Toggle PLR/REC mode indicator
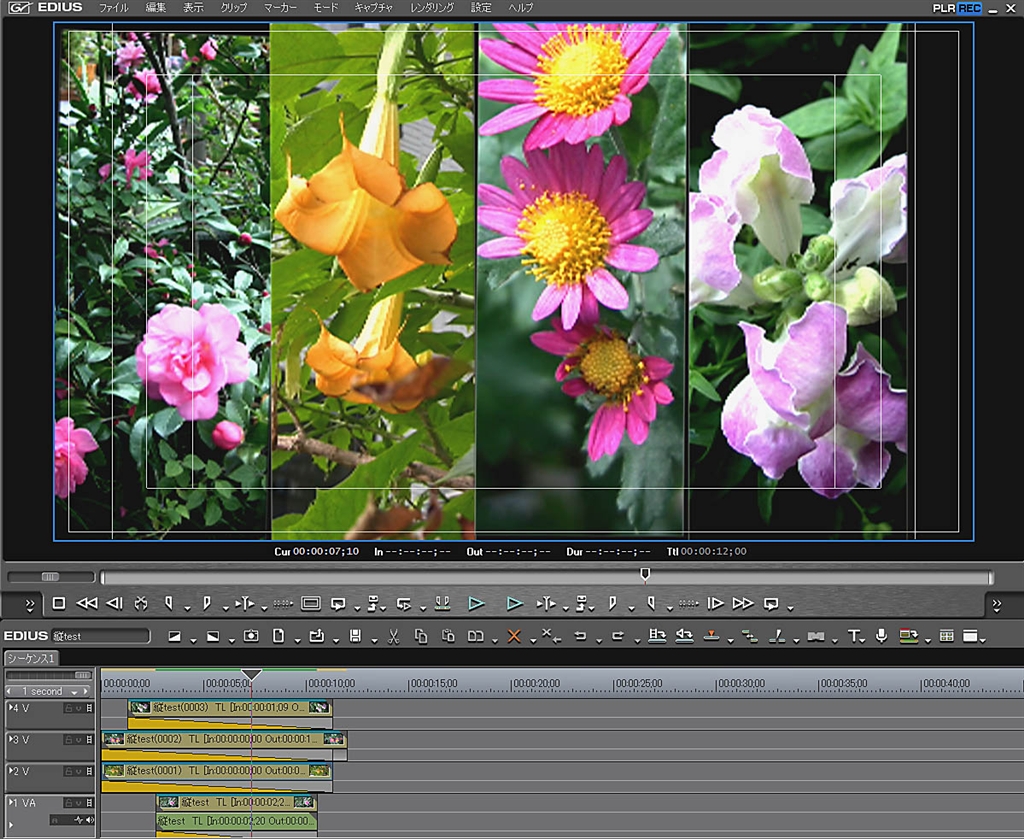This screenshot has width=1024, height=839. tap(957, 8)
